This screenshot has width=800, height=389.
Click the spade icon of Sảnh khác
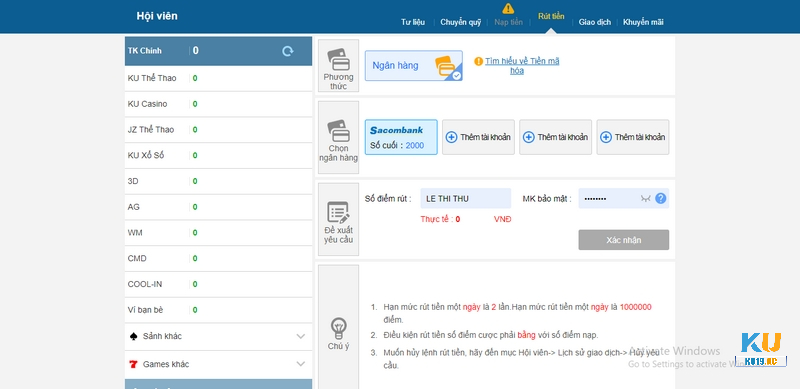point(134,336)
